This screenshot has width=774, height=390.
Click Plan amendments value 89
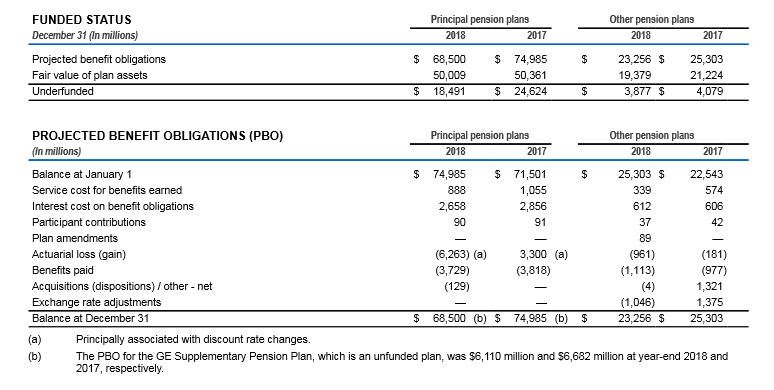645,238
